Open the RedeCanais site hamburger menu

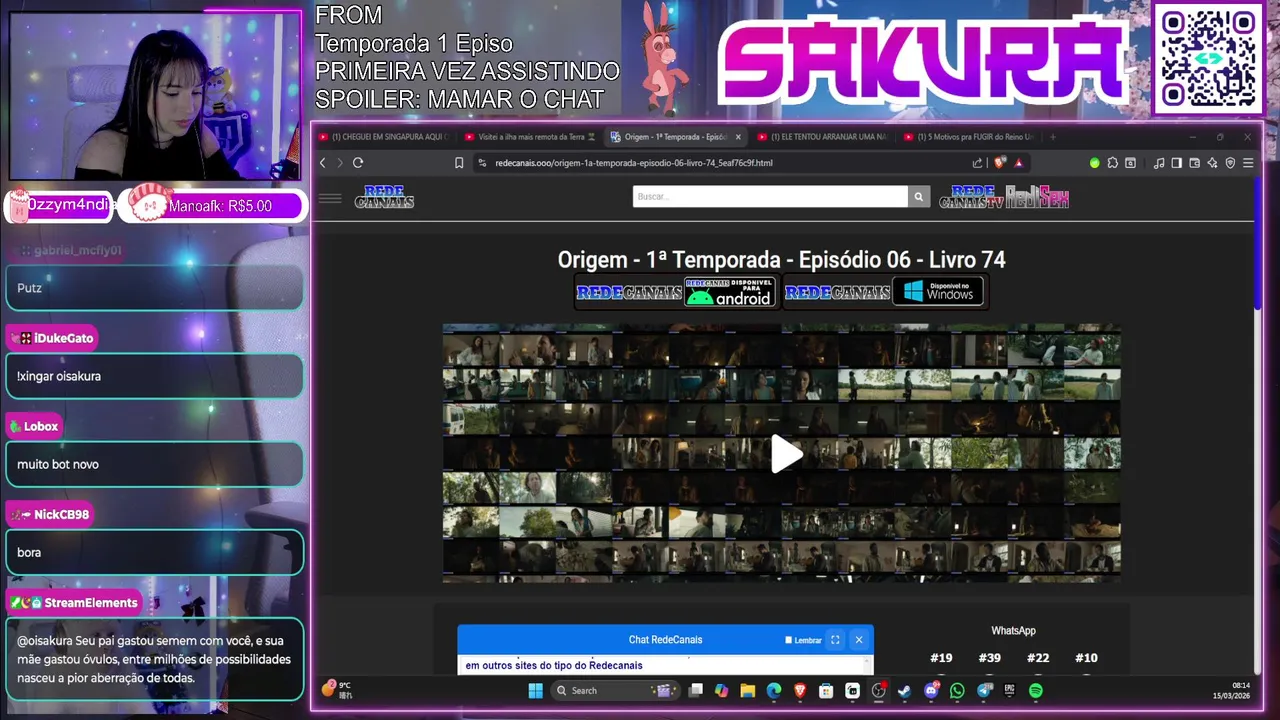(330, 198)
